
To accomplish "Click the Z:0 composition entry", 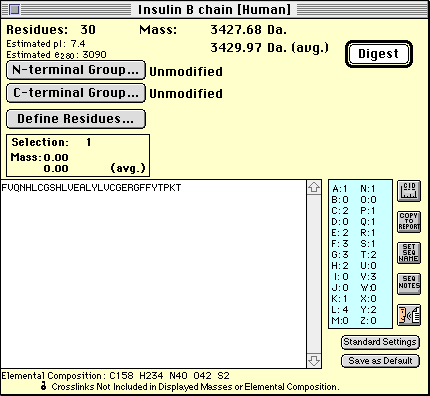I will pyautogui.click(x=368, y=321).
